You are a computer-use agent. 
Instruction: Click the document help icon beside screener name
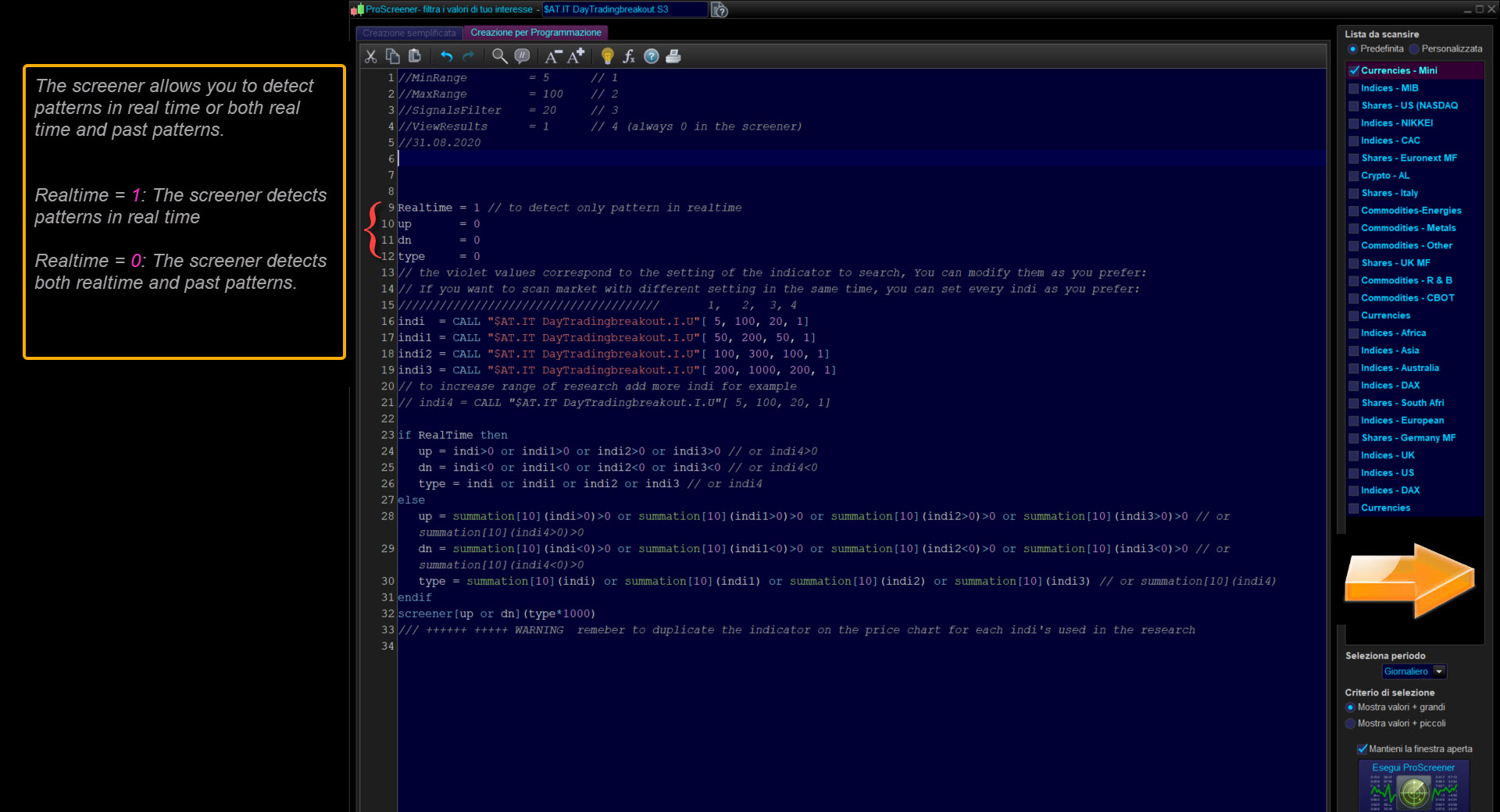(720, 9)
